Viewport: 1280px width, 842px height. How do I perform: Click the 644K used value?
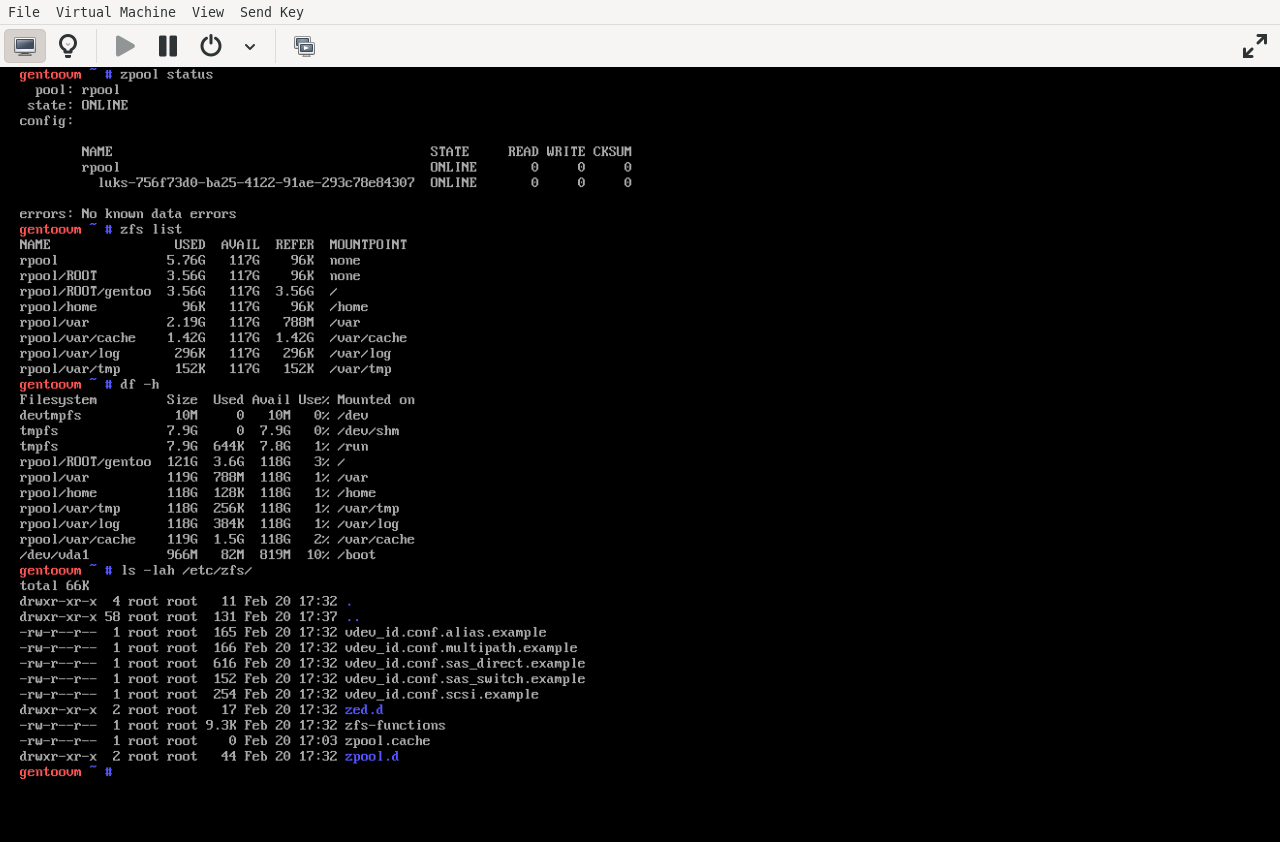click(229, 446)
